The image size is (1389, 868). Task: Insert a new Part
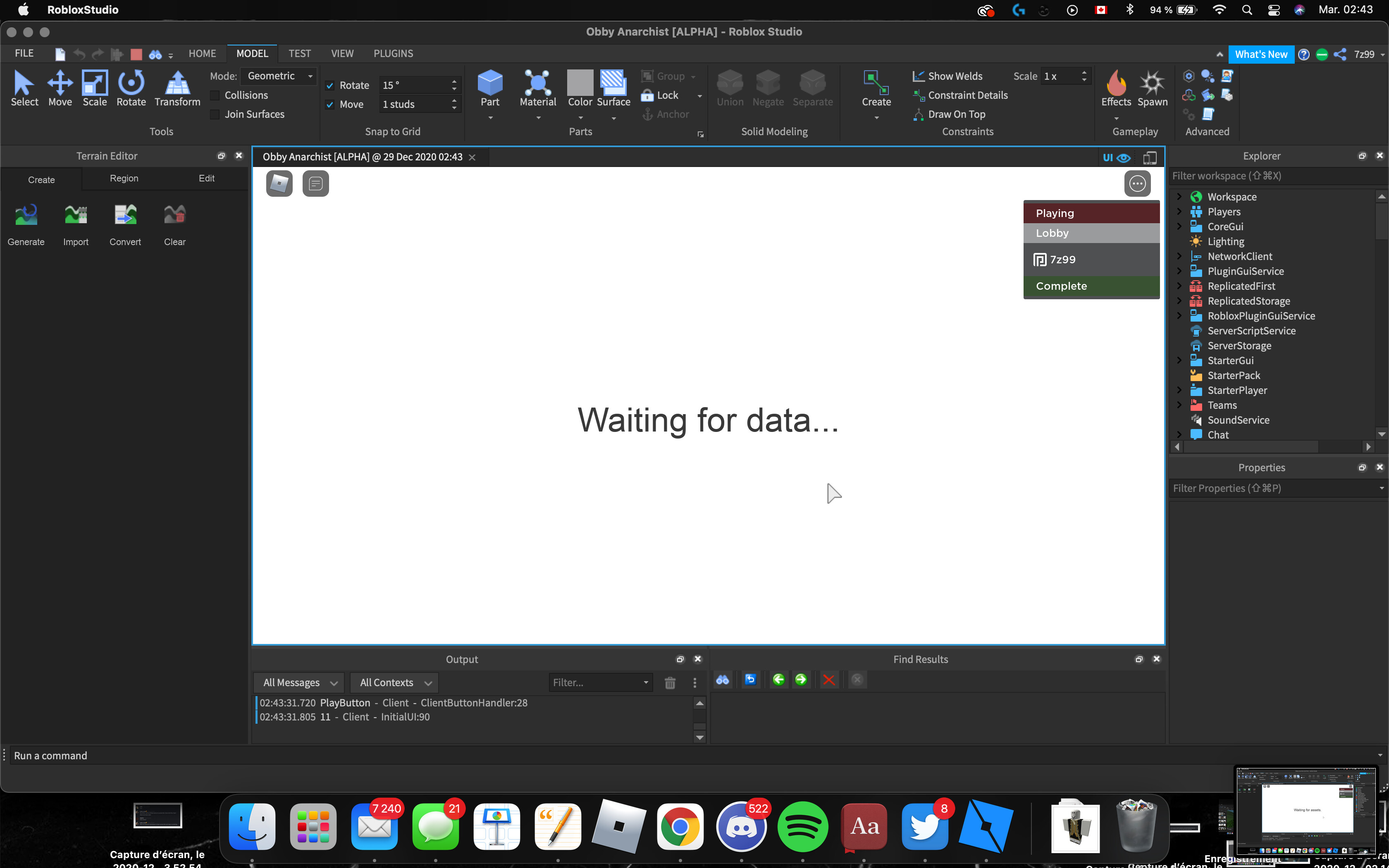click(x=489, y=83)
